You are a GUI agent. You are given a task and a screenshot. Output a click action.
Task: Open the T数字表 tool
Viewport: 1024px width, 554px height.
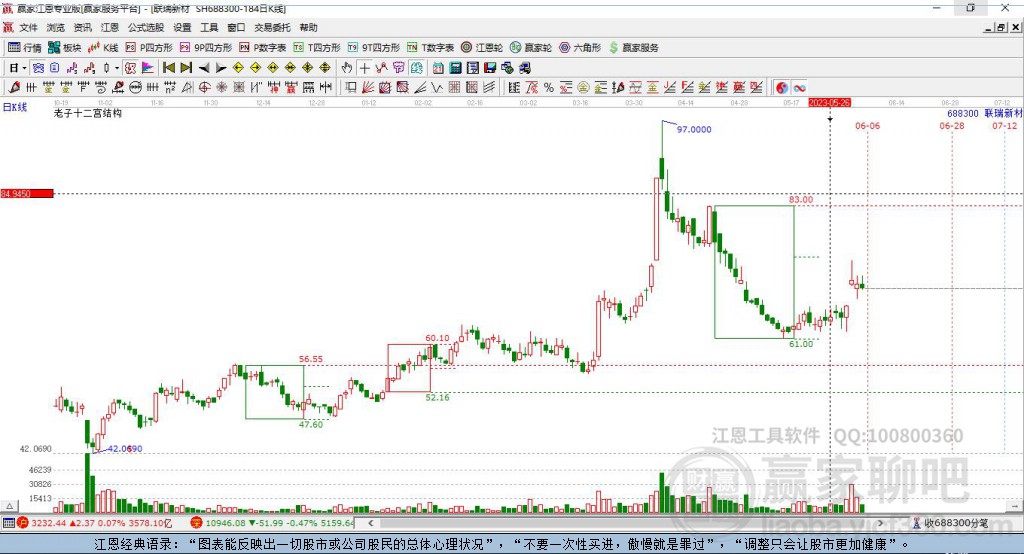(x=430, y=48)
